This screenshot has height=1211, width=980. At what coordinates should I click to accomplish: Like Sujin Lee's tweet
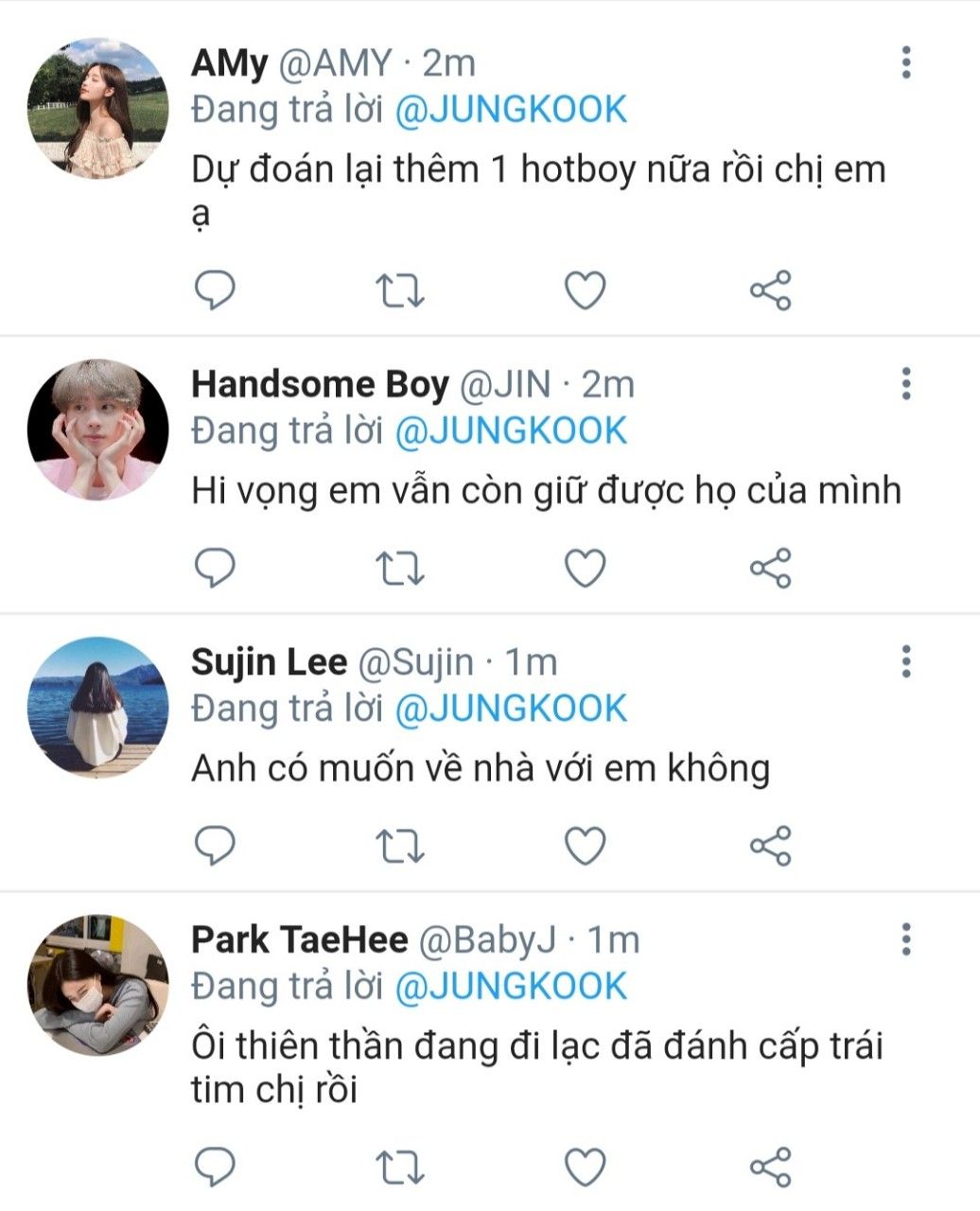click(585, 846)
